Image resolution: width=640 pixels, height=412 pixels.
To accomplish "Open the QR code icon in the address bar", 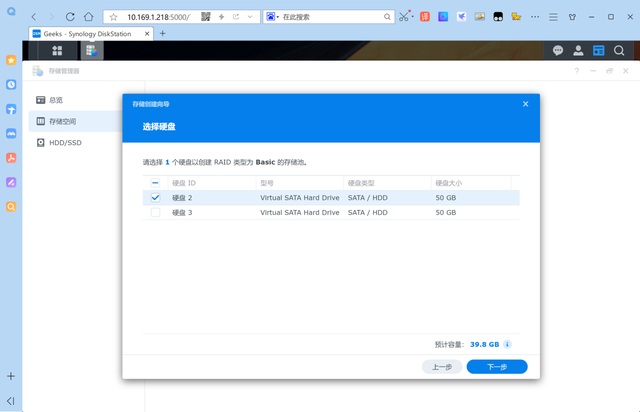I will pos(206,17).
